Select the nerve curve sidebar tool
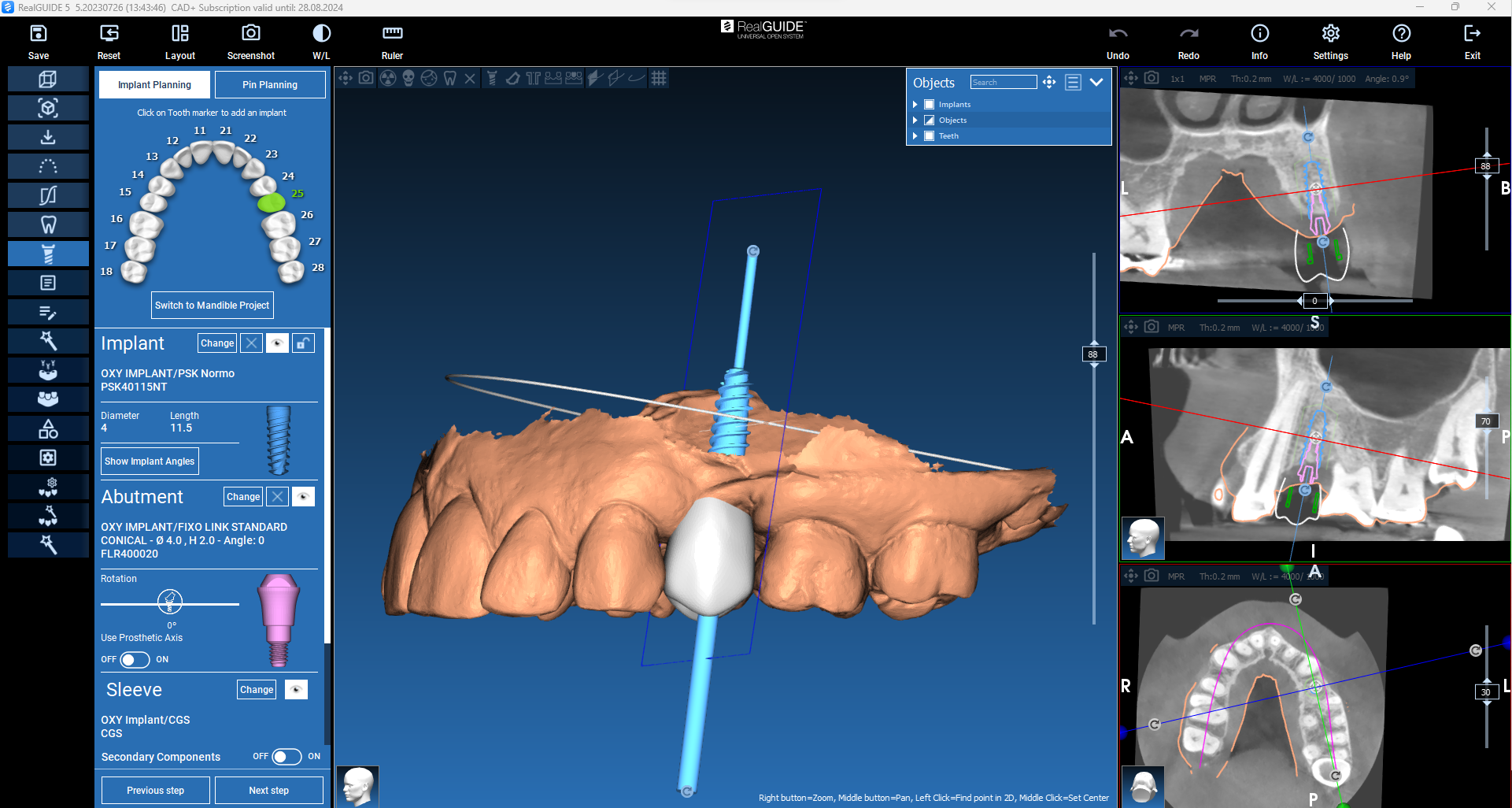This screenshot has width=1512, height=808. pyautogui.click(x=48, y=195)
